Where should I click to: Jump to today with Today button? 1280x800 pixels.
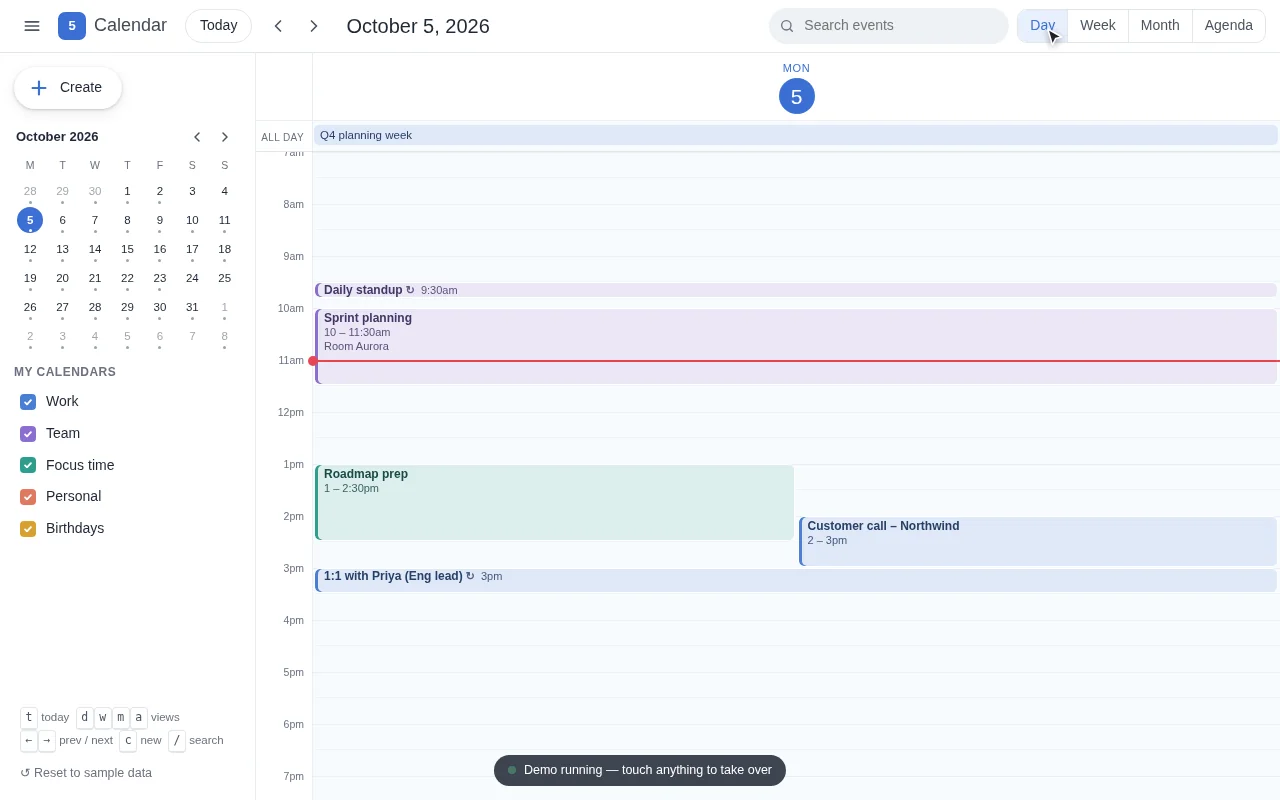point(219,26)
